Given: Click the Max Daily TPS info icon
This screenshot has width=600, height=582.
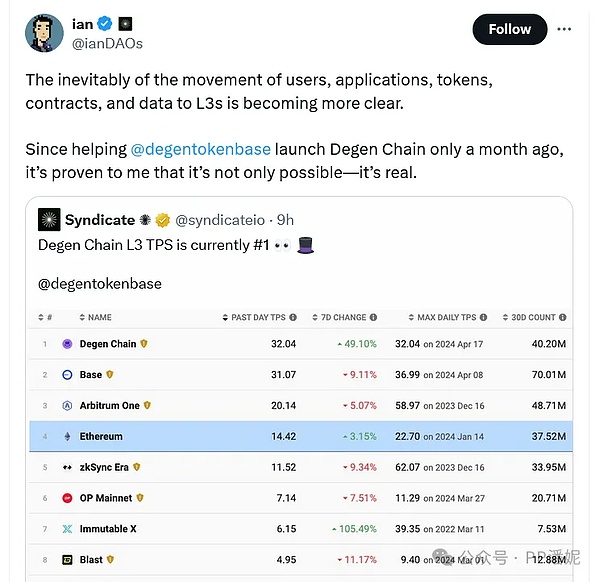Looking at the screenshot, I should pyautogui.click(x=484, y=317).
